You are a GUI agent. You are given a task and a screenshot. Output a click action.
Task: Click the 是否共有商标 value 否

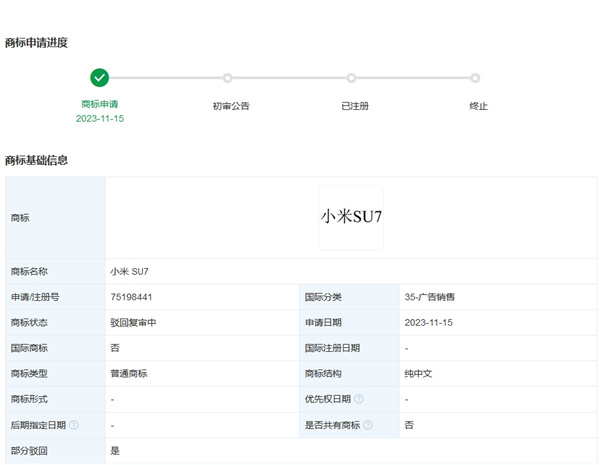click(x=409, y=425)
